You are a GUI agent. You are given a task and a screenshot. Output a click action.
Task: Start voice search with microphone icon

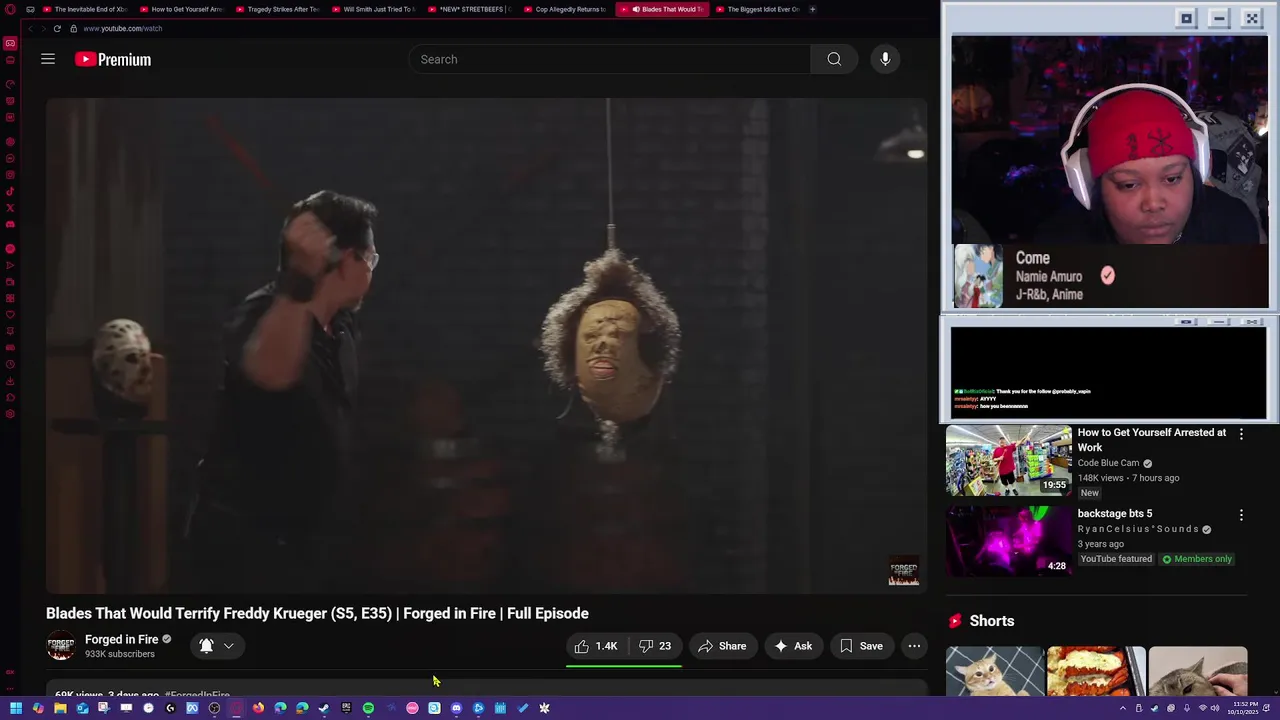pyautogui.click(x=885, y=59)
